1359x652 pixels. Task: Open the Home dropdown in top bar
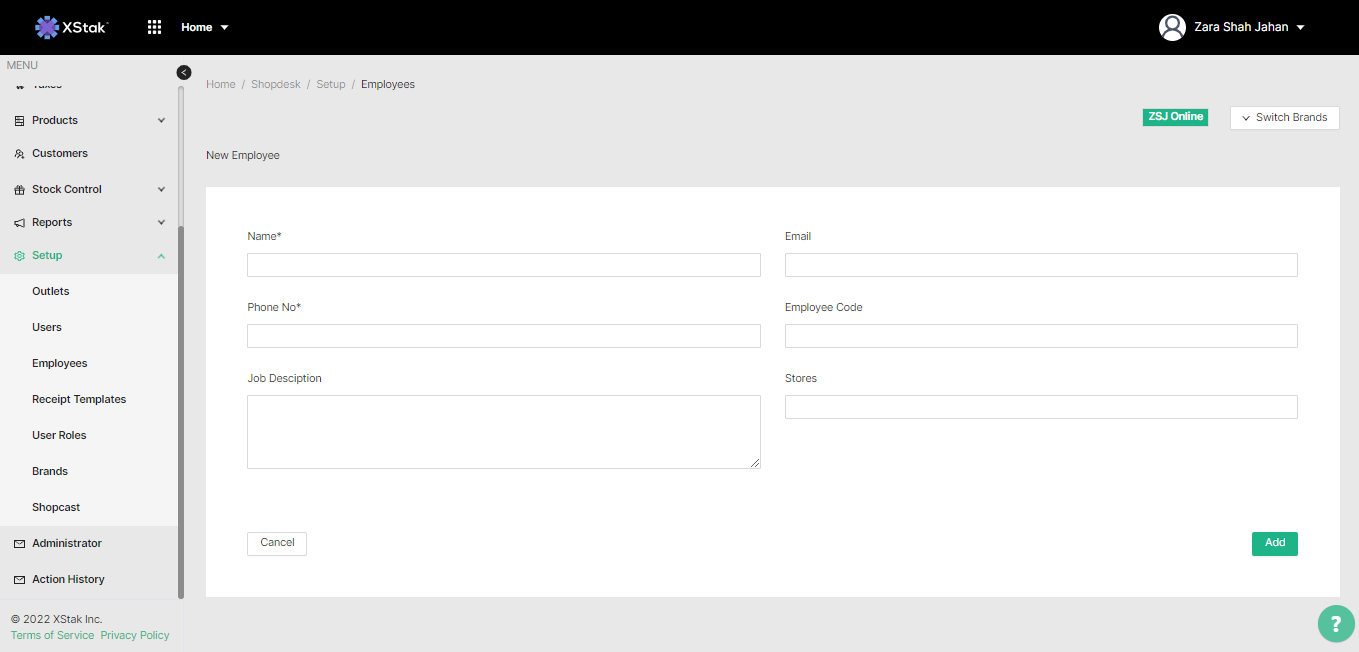(204, 27)
